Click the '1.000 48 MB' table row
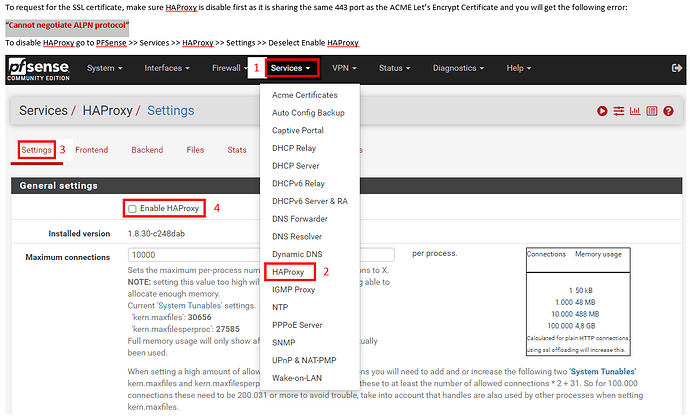Screen dimensions: 690x418 [575, 302]
